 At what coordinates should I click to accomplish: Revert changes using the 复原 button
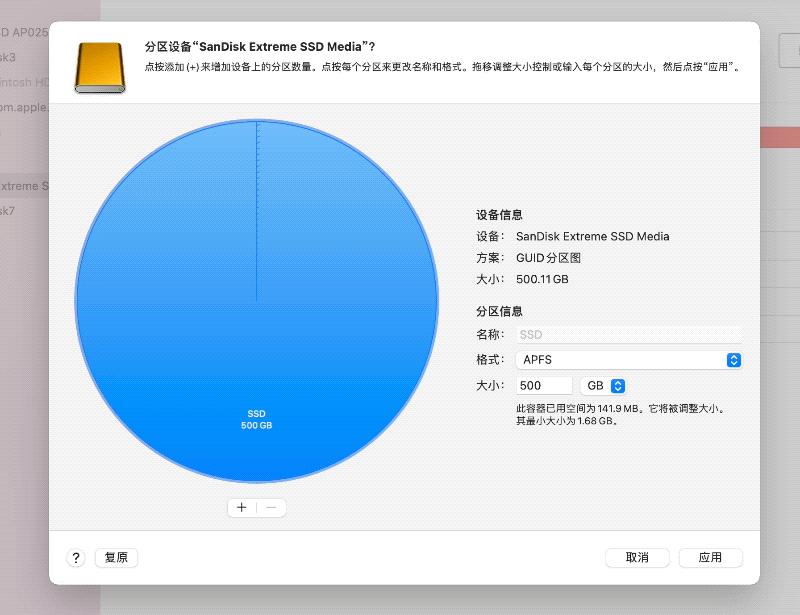tap(116, 558)
